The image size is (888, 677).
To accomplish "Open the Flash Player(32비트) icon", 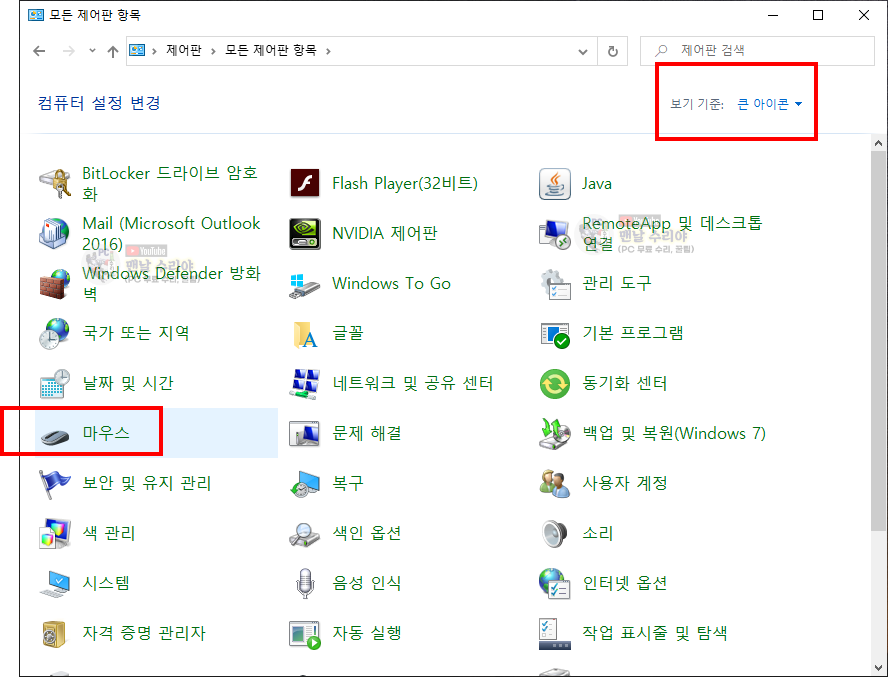I will tap(305, 184).
